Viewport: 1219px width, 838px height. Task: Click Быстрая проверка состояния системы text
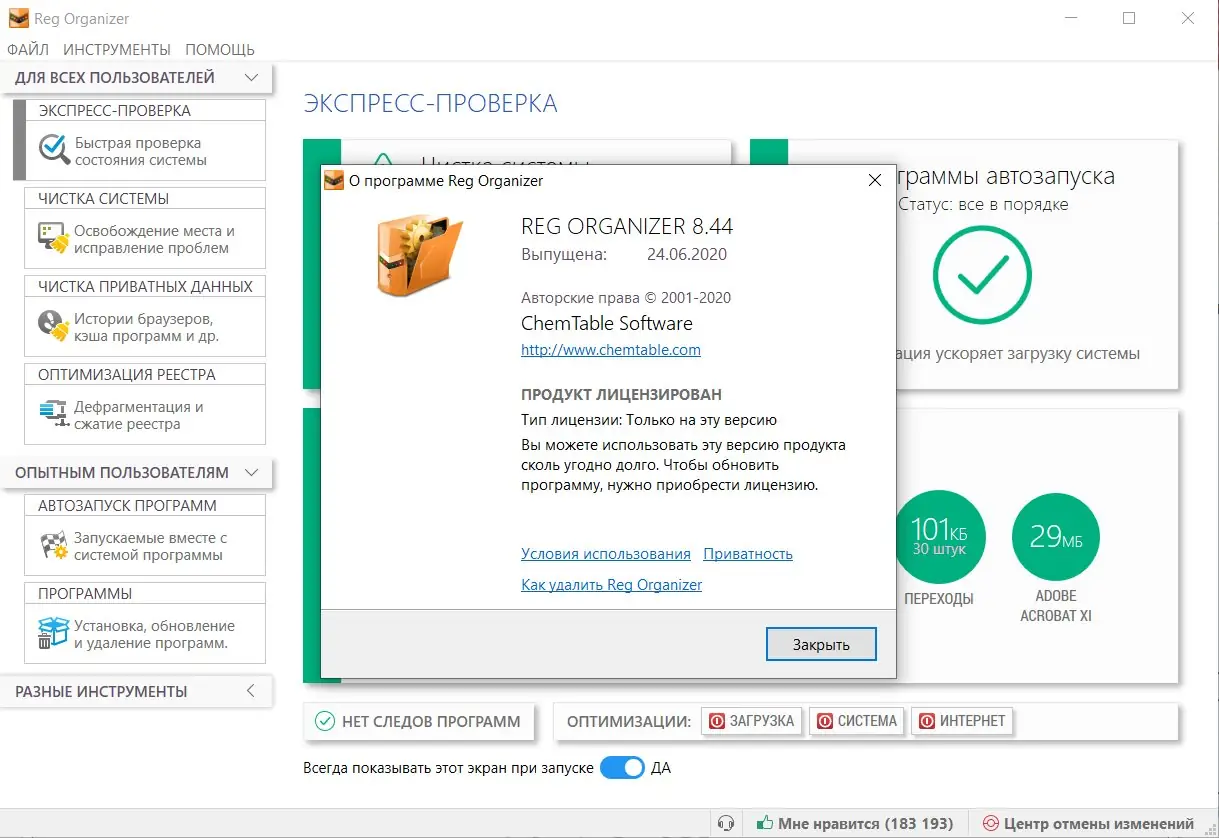140,151
